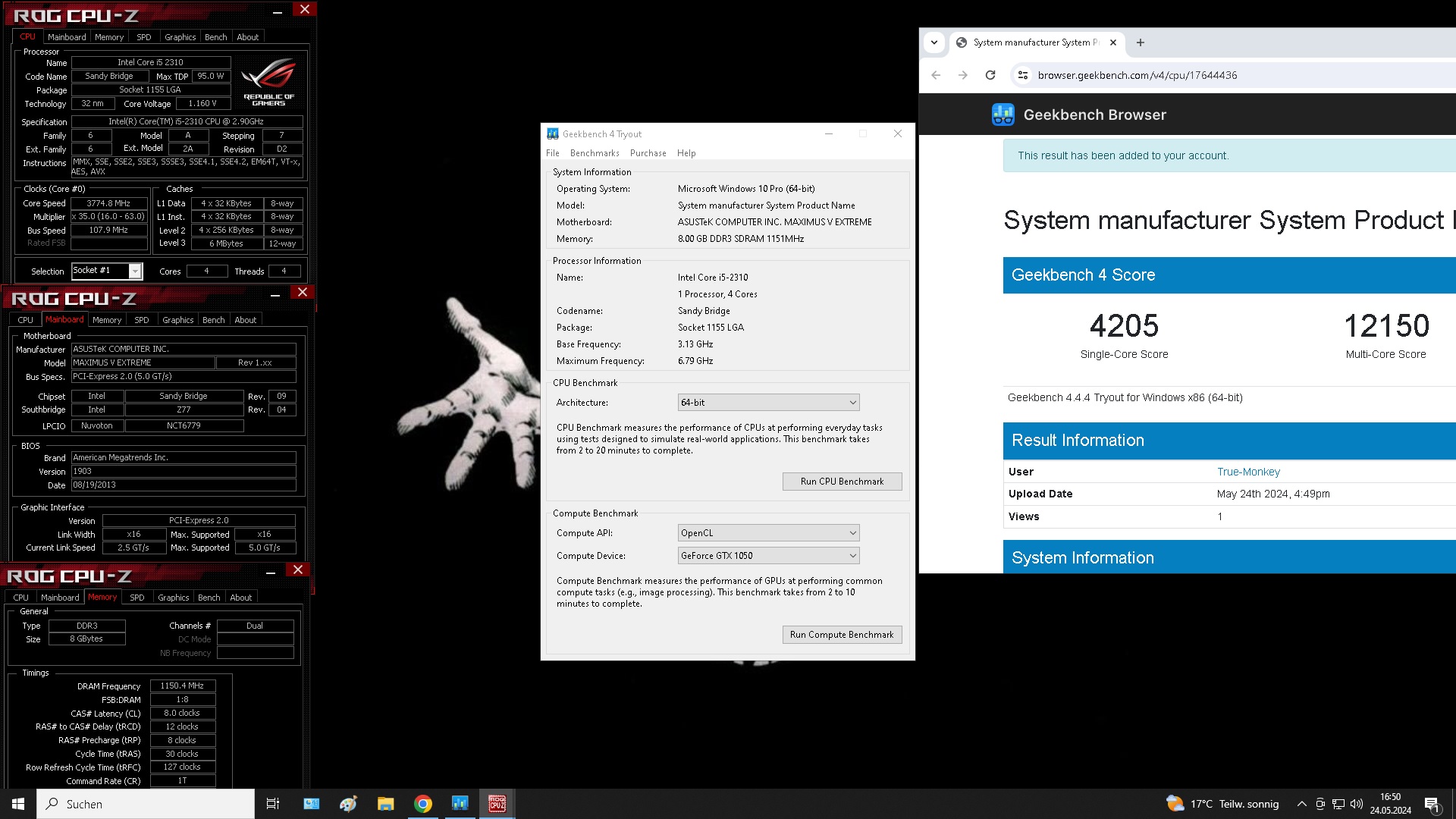Switch to Geekbench via its taskbar icon
The image size is (1456, 819).
(460, 804)
